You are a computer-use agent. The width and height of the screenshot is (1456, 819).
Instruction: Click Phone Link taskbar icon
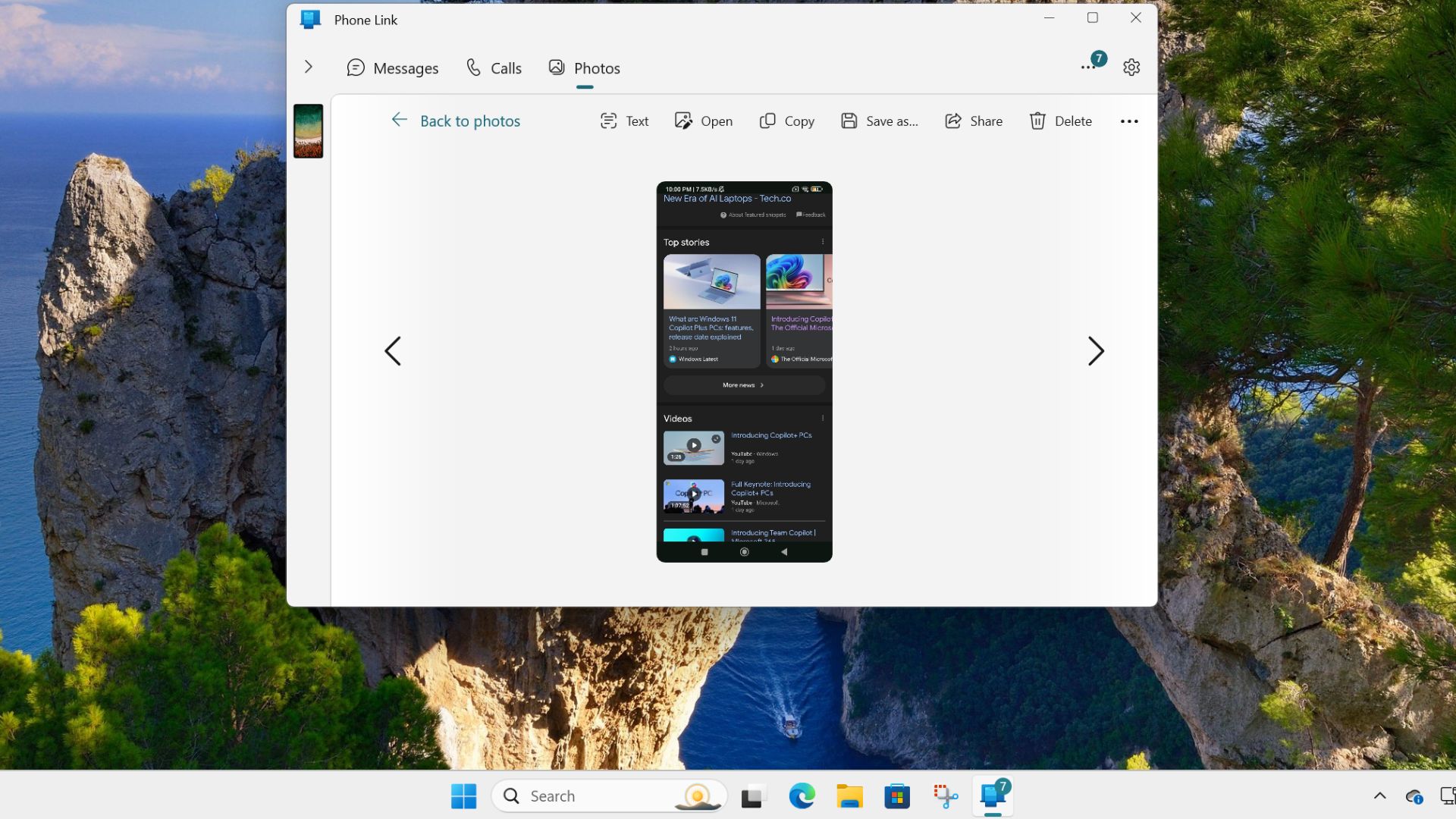coord(993,796)
